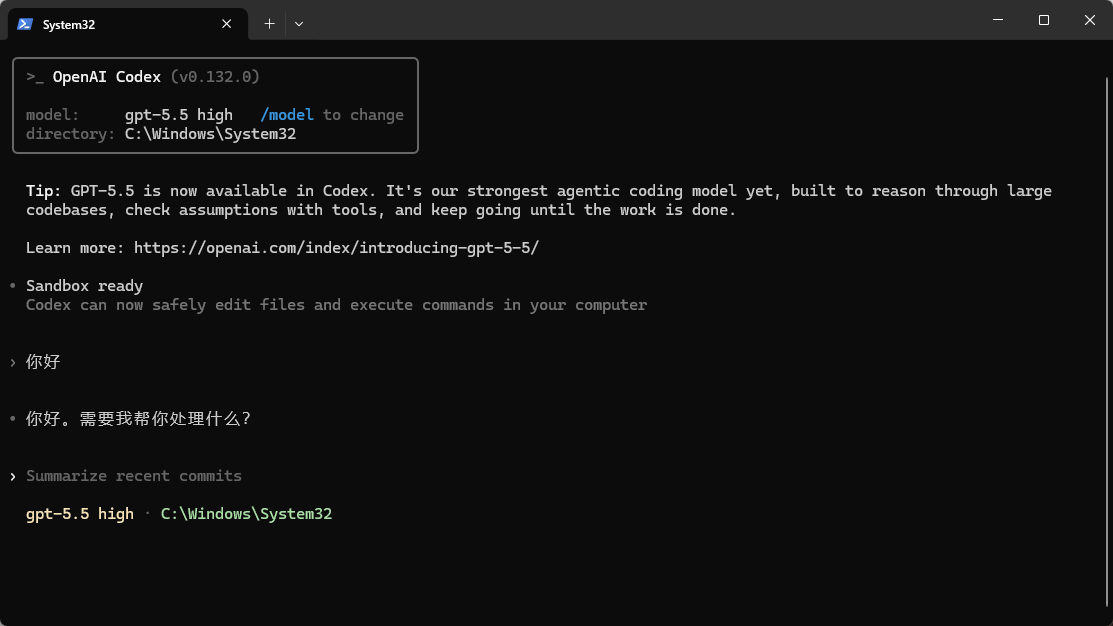Click the status line gpt-5.5 high

coord(80,514)
